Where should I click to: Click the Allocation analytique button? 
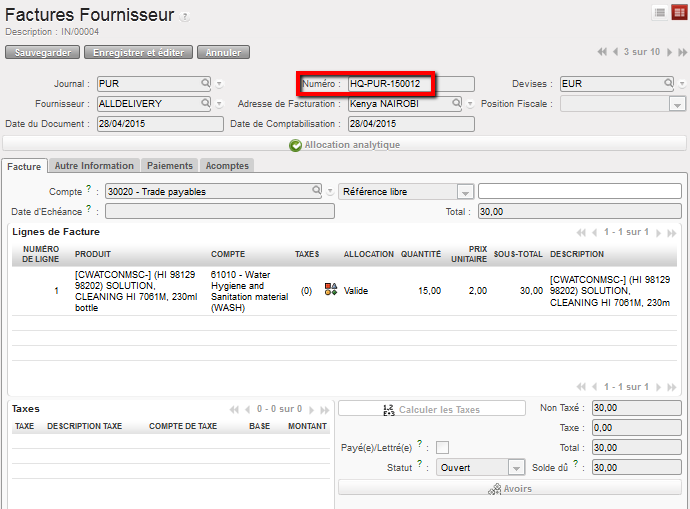tap(344, 145)
